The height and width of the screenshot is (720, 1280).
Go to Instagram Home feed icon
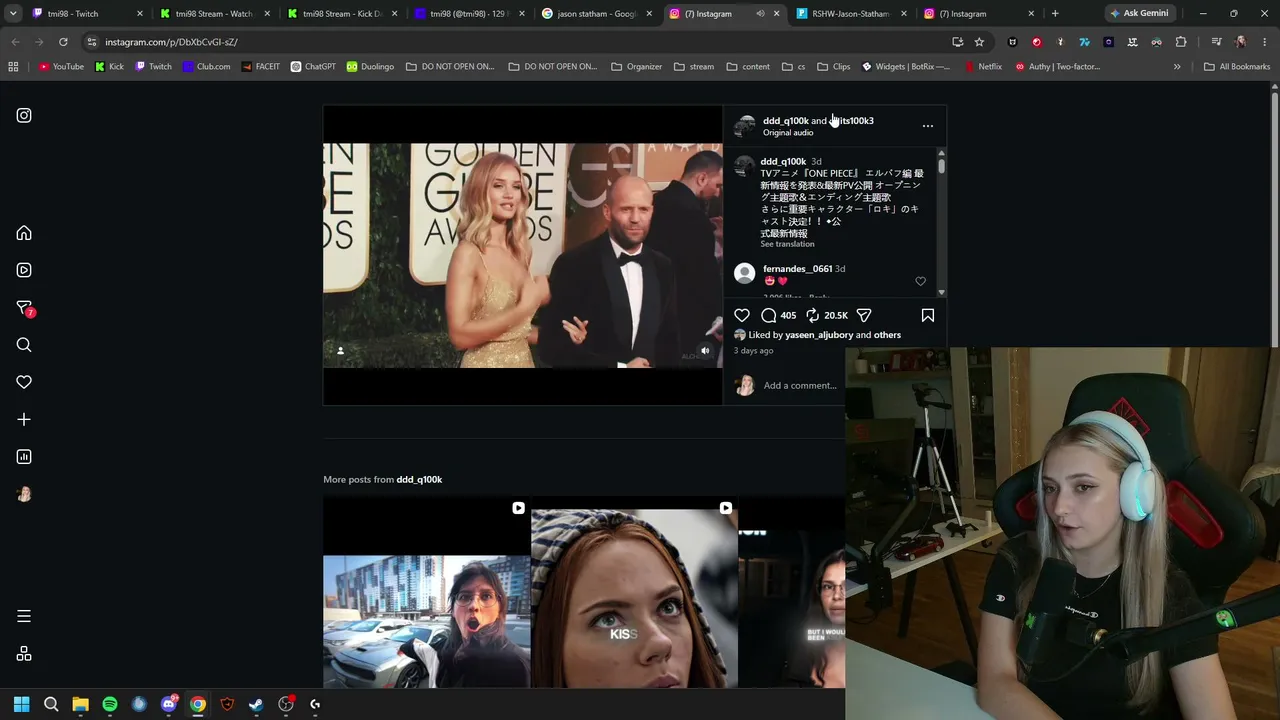click(x=24, y=233)
